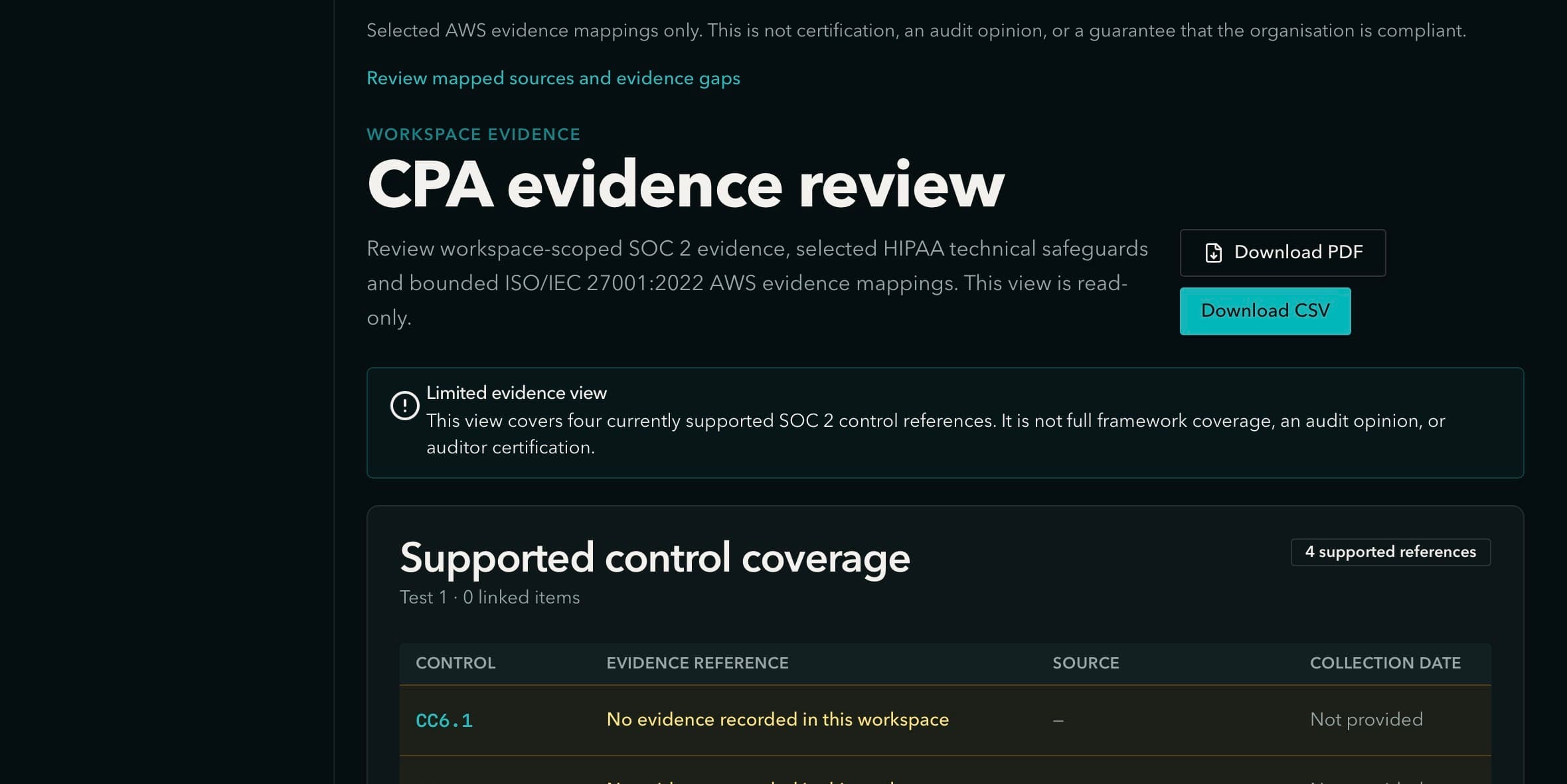Select the EVIDENCE REFERENCE column header
This screenshot has height=784, width=1567.
697,663
